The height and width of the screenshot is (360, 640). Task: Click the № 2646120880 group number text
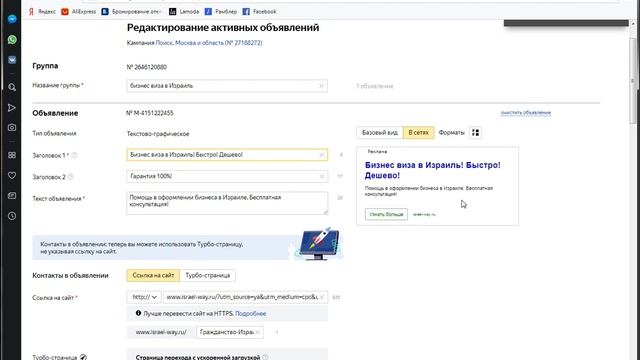pyautogui.click(x=147, y=67)
